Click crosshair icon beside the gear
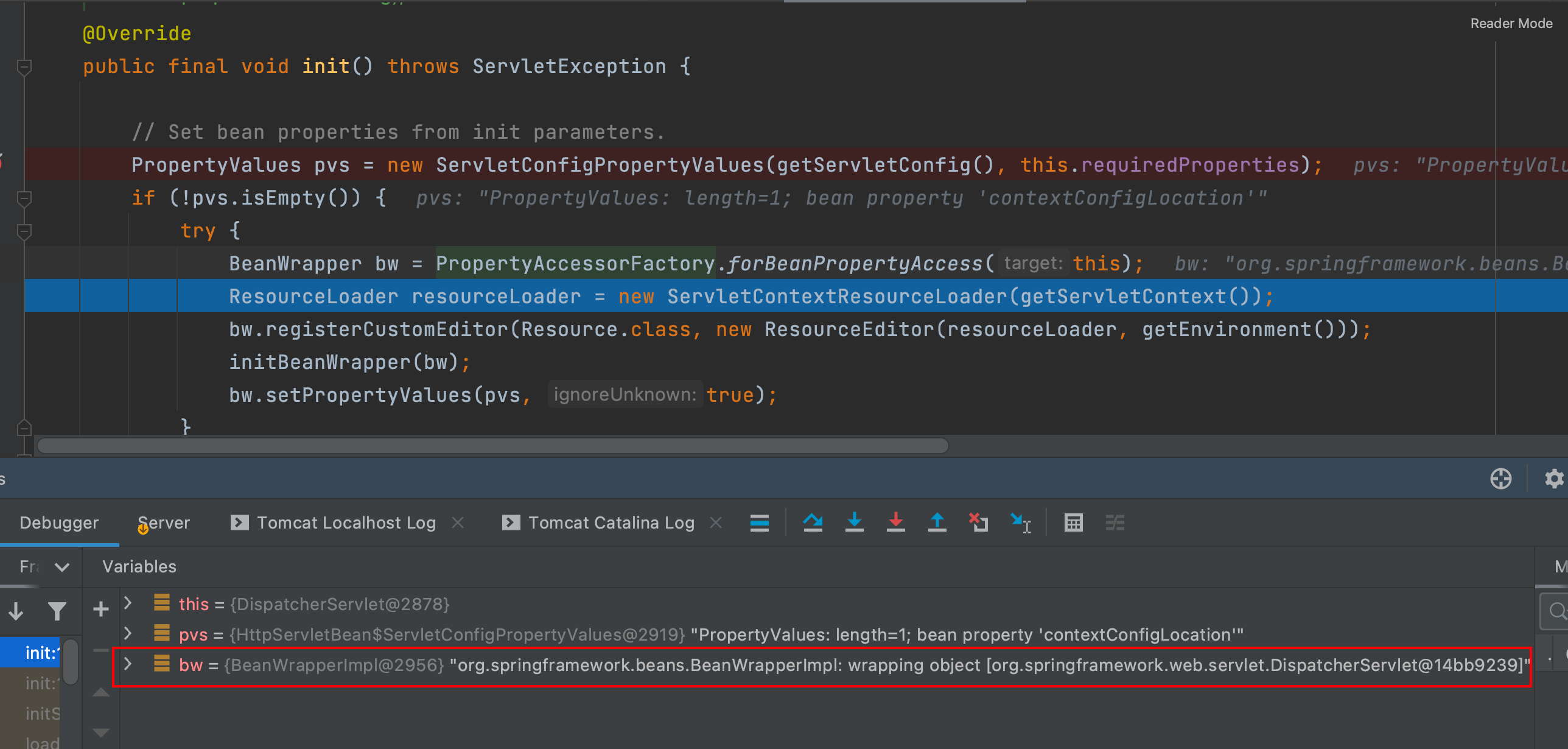Viewport: 1568px width, 749px height. (1500, 479)
